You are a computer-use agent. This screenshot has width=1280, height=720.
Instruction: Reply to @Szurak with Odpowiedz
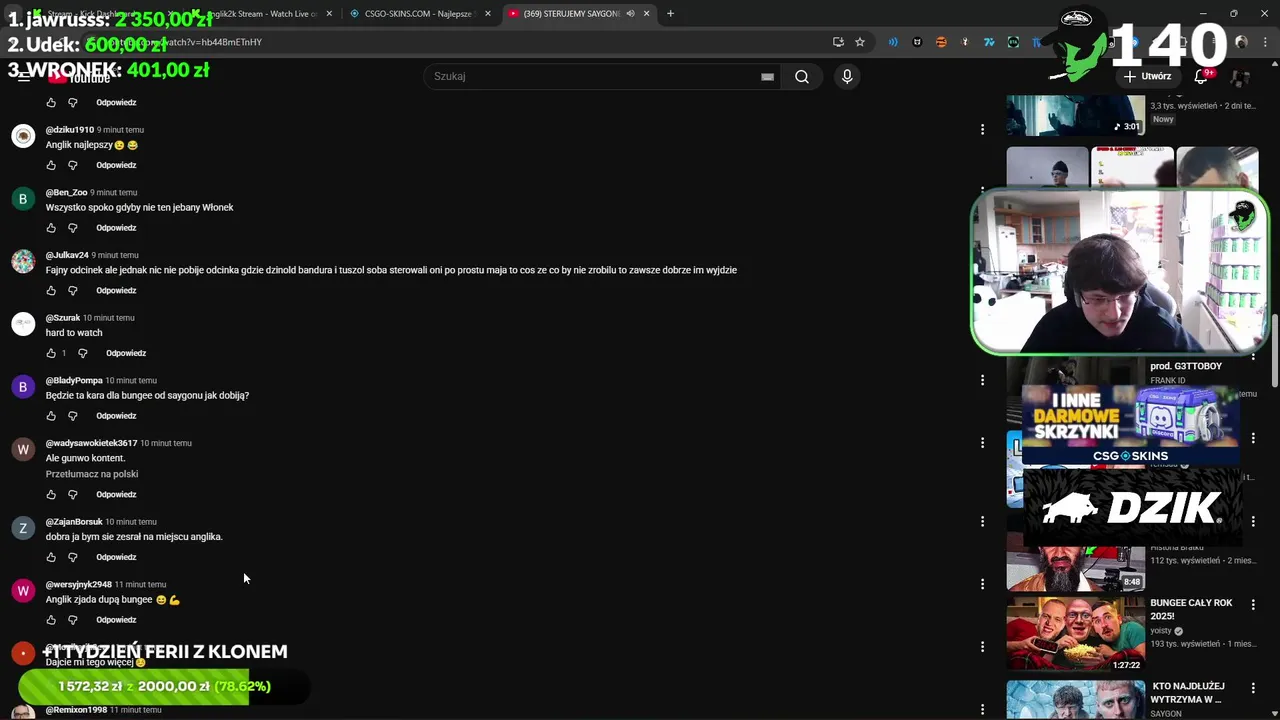[x=126, y=353]
